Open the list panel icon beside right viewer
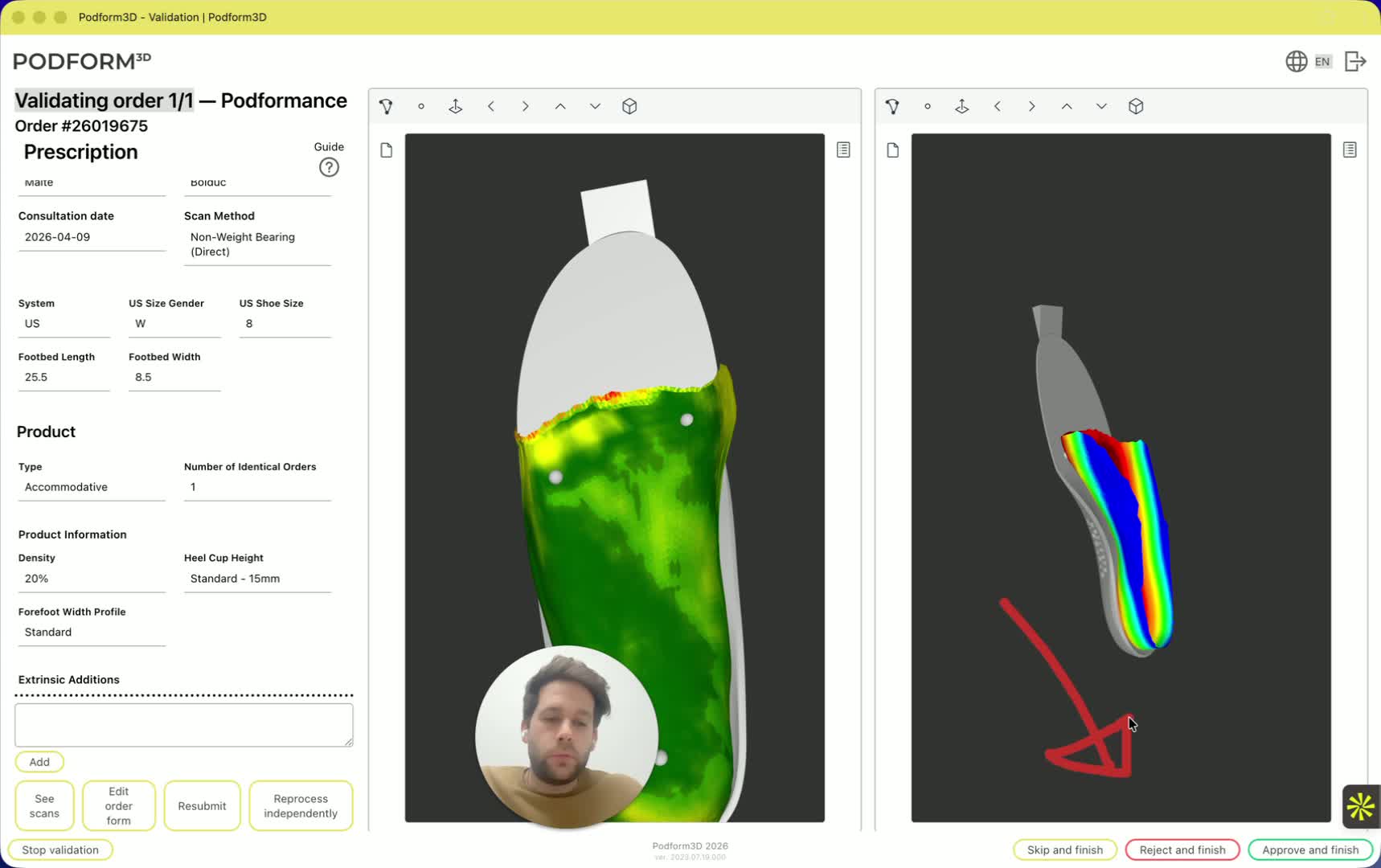 1350,149
